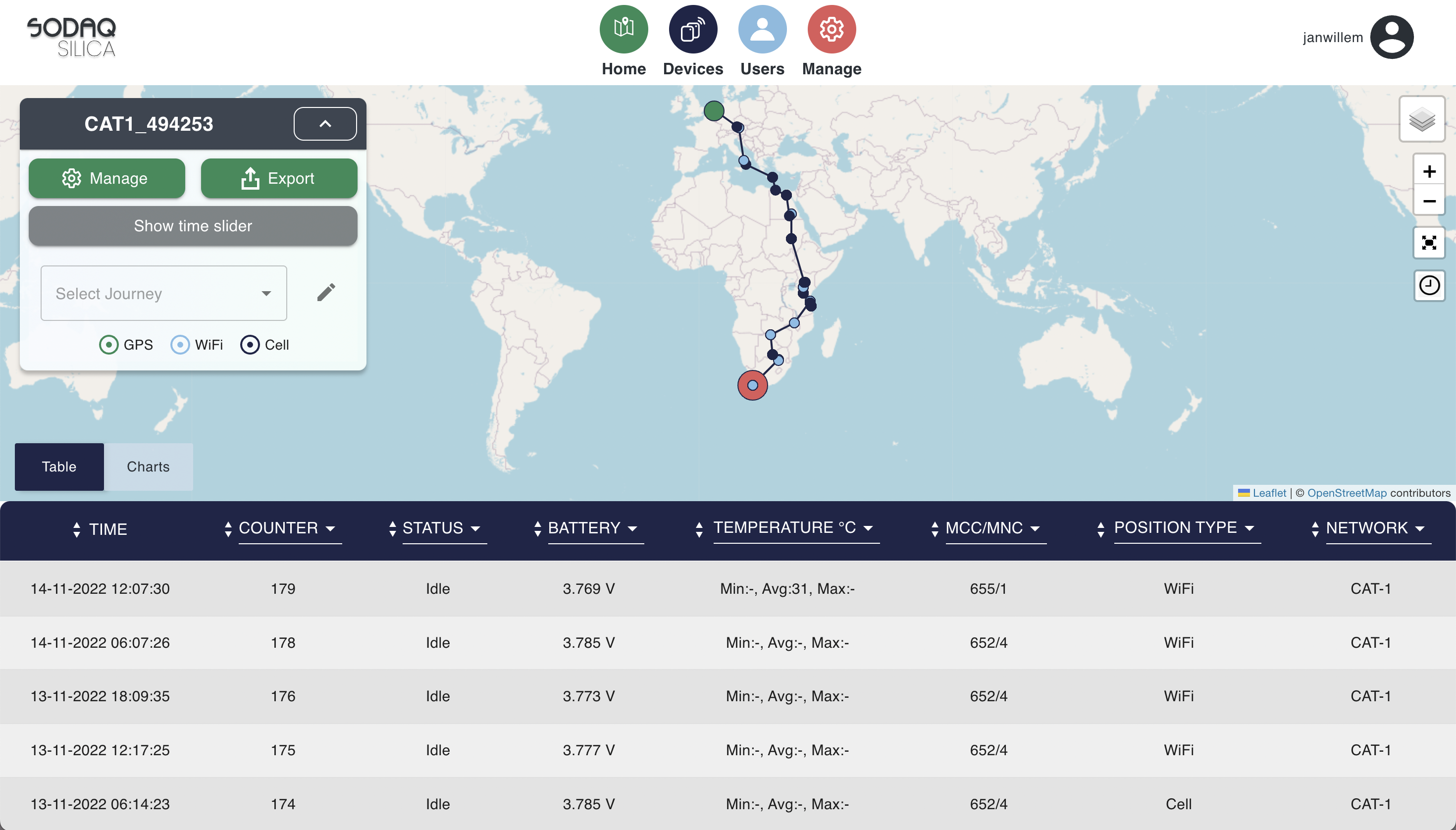
Task: Click the green Export button
Action: tap(279, 178)
